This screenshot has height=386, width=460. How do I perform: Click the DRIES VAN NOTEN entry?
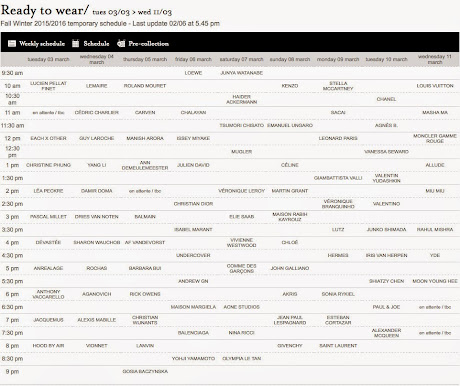(x=97, y=217)
